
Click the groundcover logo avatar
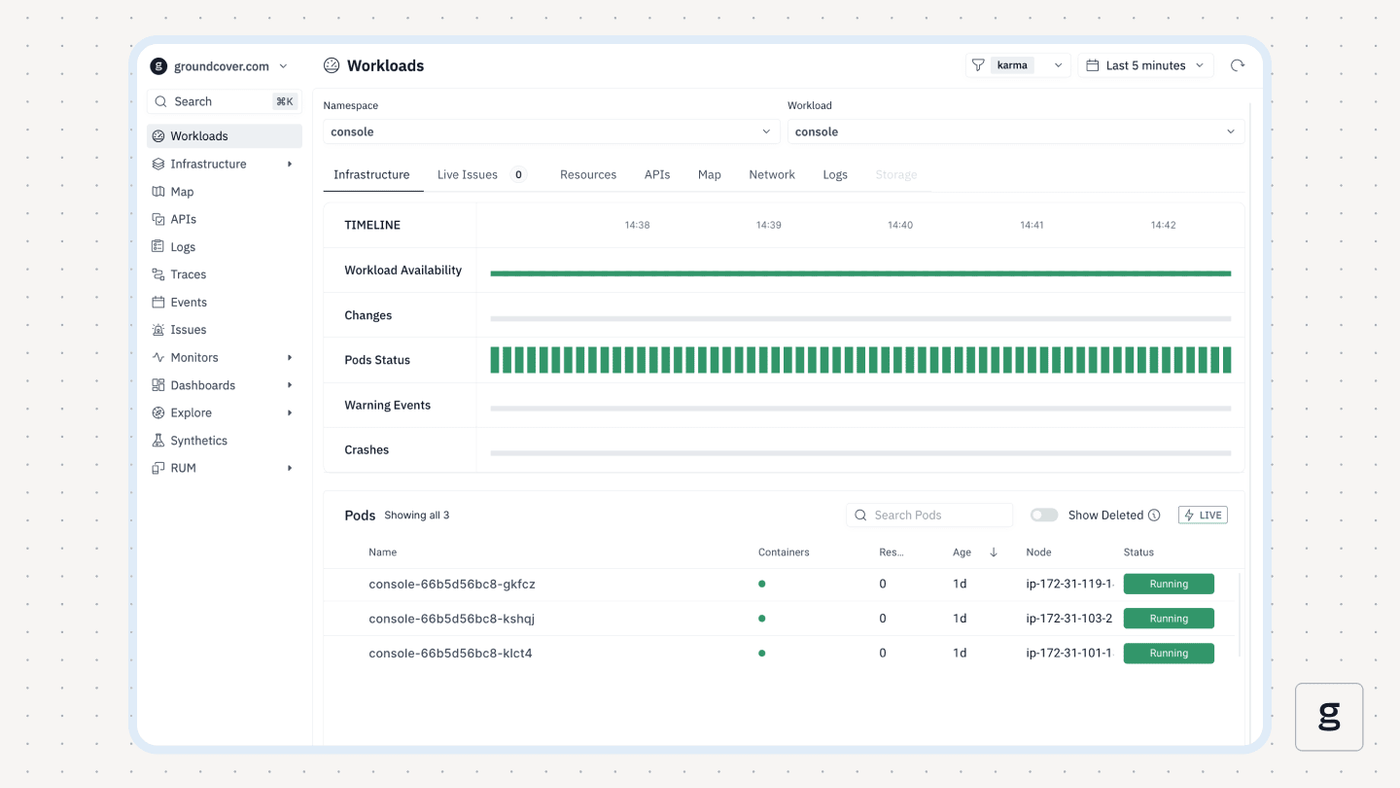158,66
